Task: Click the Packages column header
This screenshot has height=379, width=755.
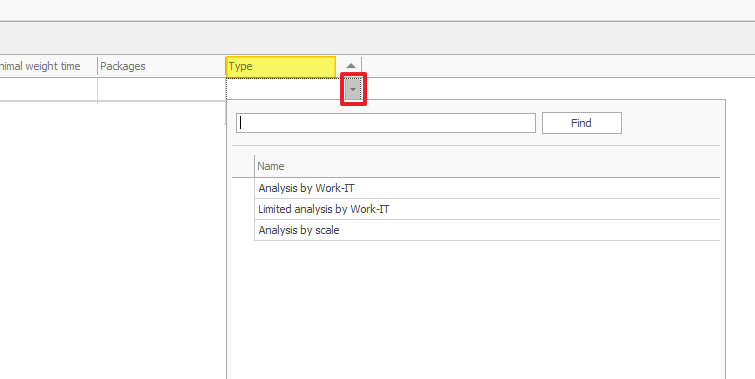Action: pyautogui.click(x=161, y=66)
